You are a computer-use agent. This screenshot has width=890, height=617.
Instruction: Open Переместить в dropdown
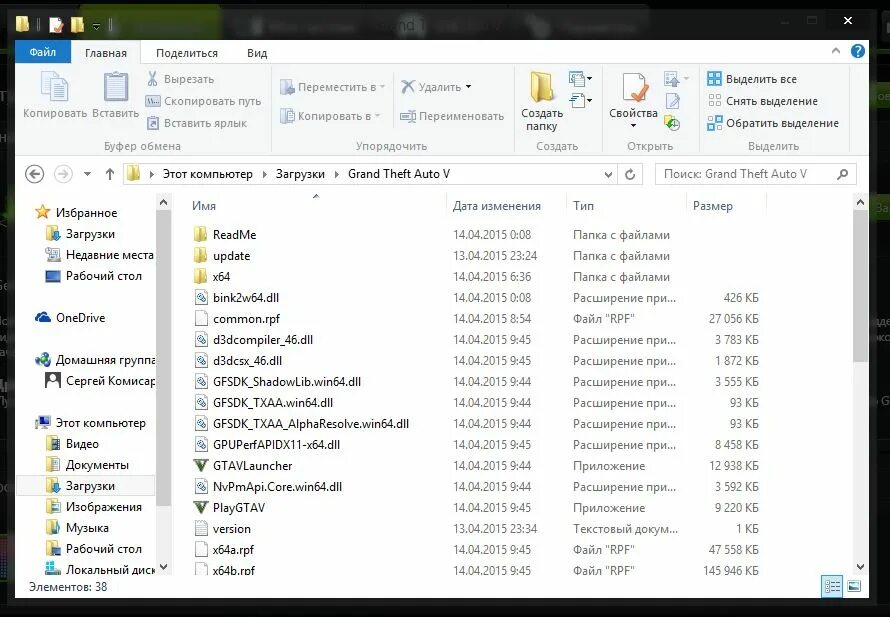[333, 87]
